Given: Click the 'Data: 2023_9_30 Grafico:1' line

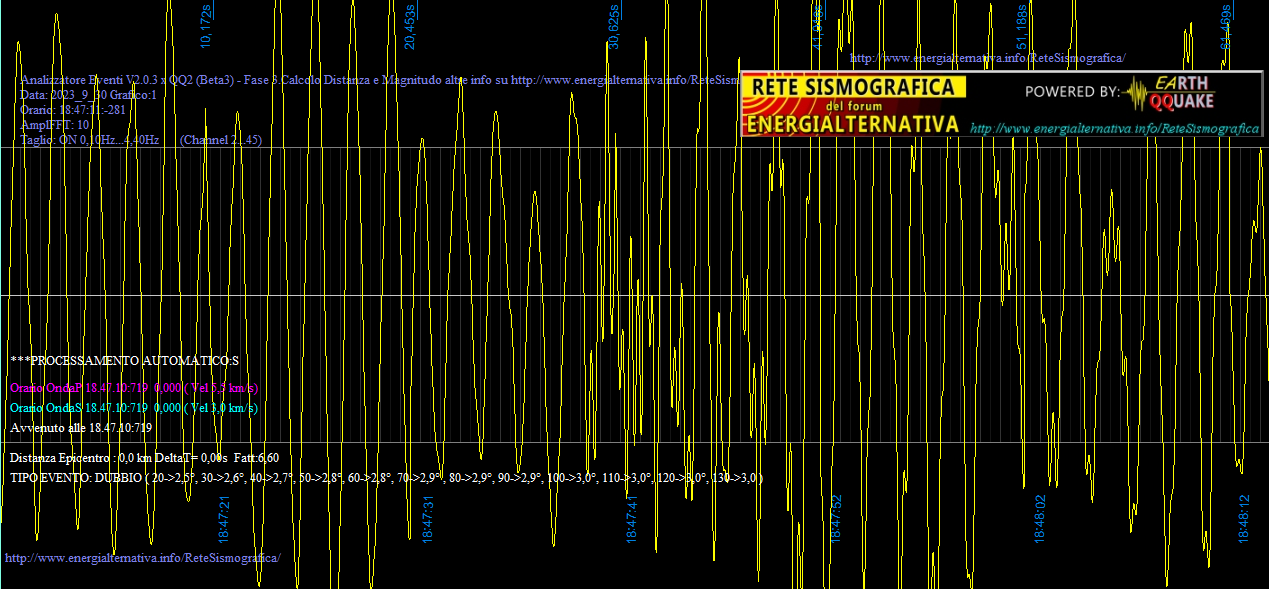Looking at the screenshot, I should click(x=89, y=95).
